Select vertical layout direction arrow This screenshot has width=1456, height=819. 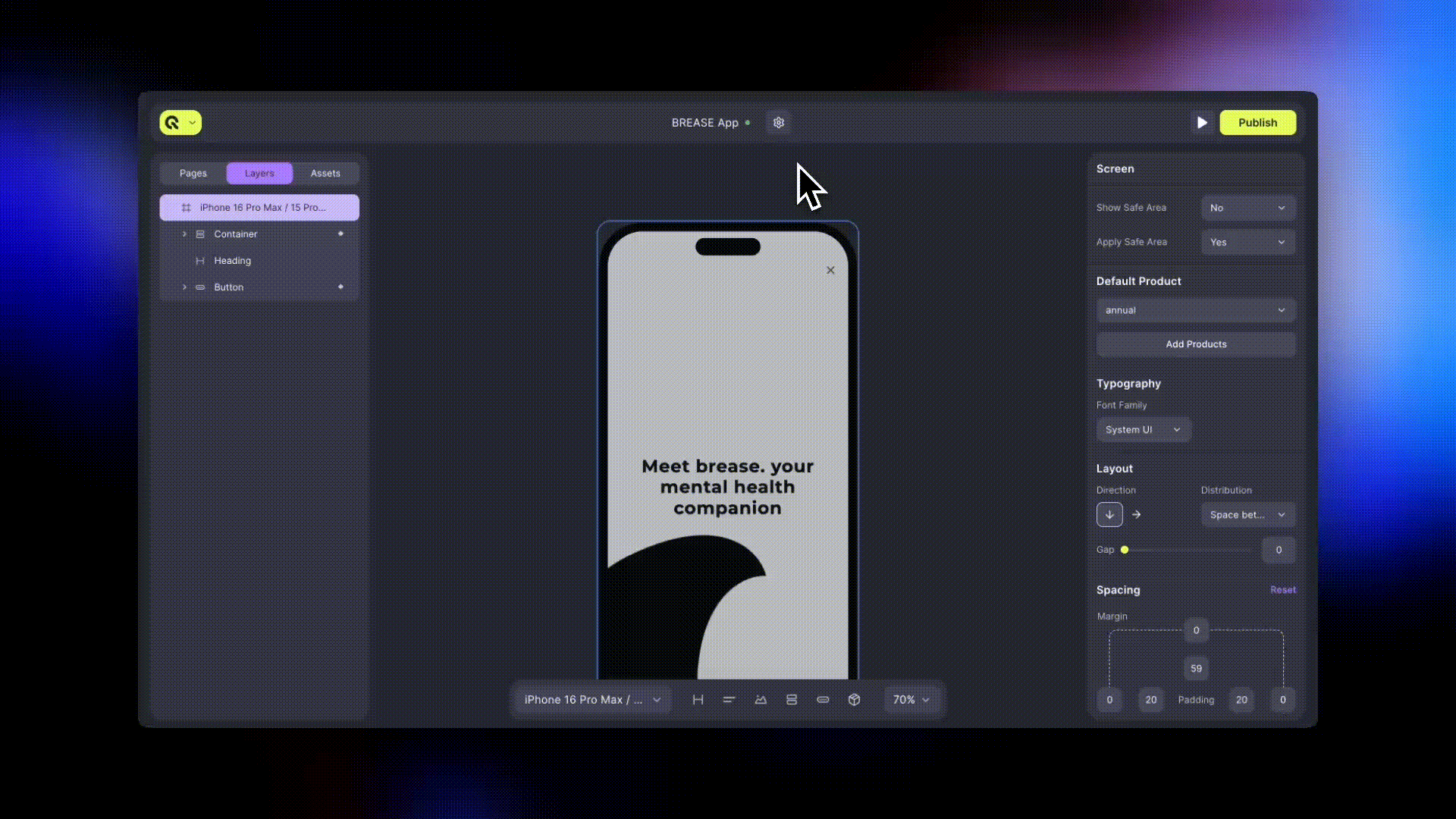[x=1109, y=515]
